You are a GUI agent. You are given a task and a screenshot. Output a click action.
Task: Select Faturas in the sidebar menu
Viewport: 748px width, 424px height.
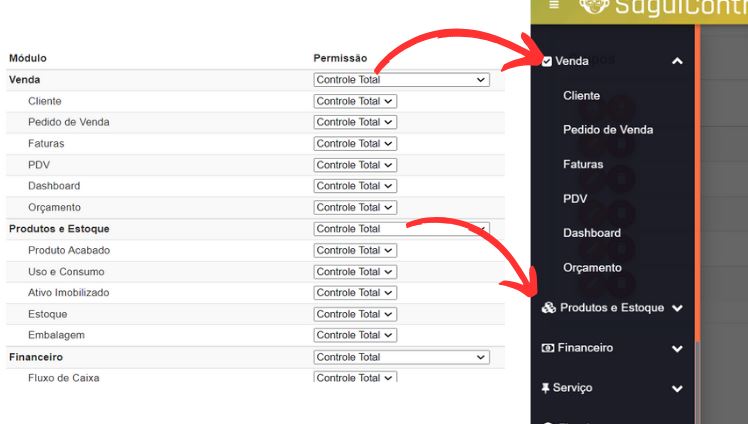pyautogui.click(x=583, y=164)
